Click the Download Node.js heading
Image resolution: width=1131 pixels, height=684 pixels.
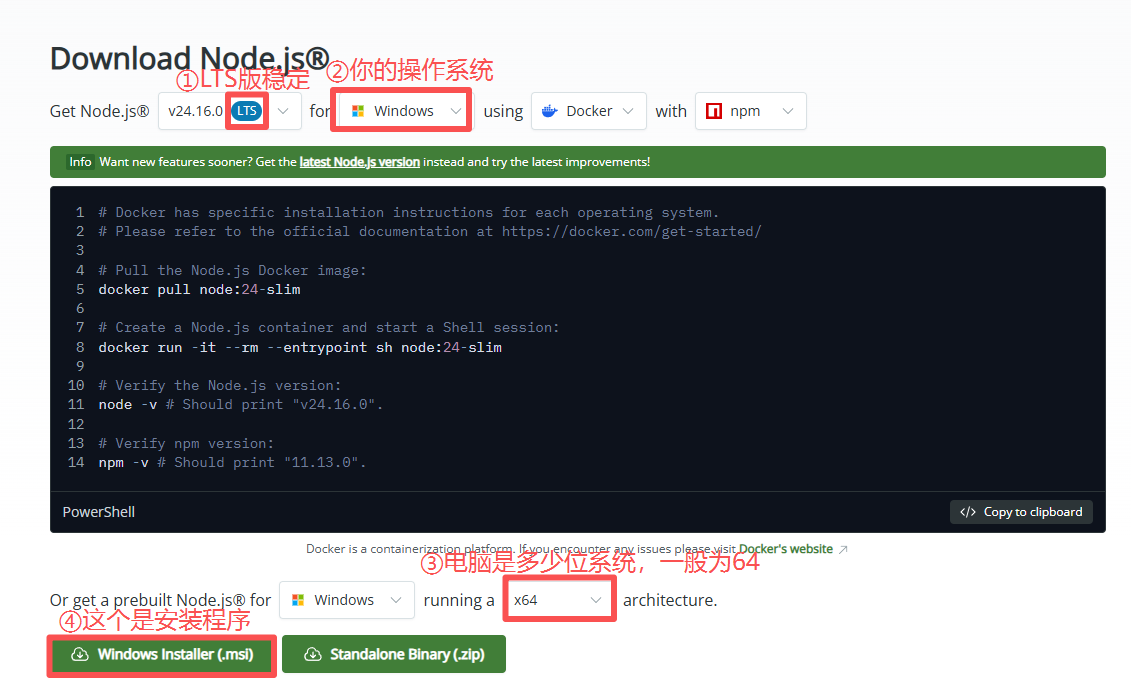[189, 58]
